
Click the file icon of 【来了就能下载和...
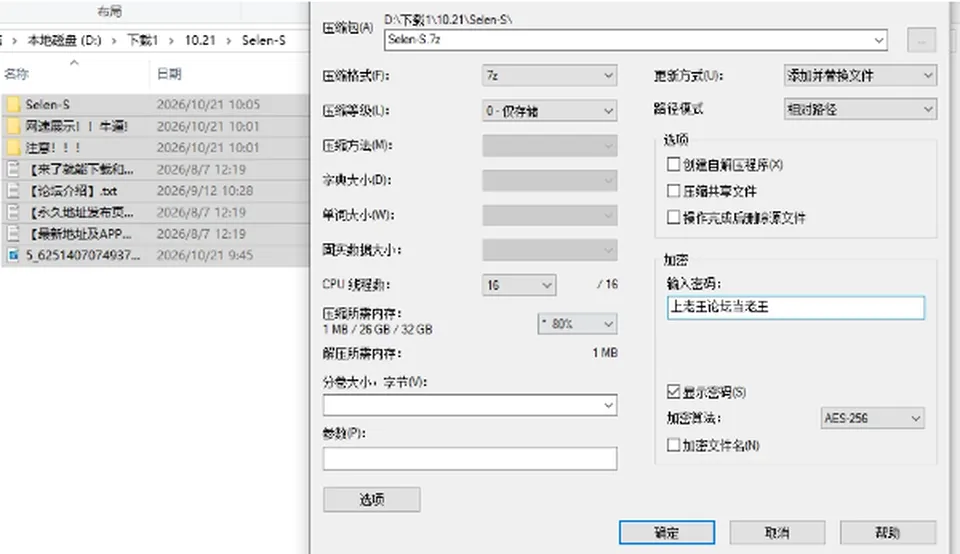tap(13, 170)
